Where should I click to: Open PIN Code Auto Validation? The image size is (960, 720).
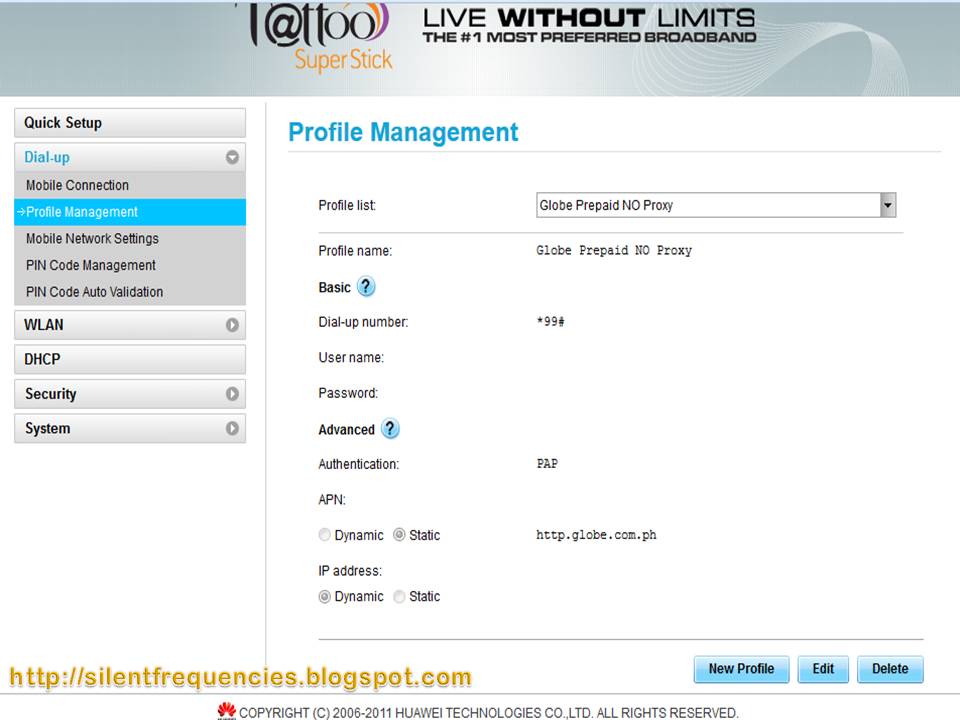coord(130,292)
